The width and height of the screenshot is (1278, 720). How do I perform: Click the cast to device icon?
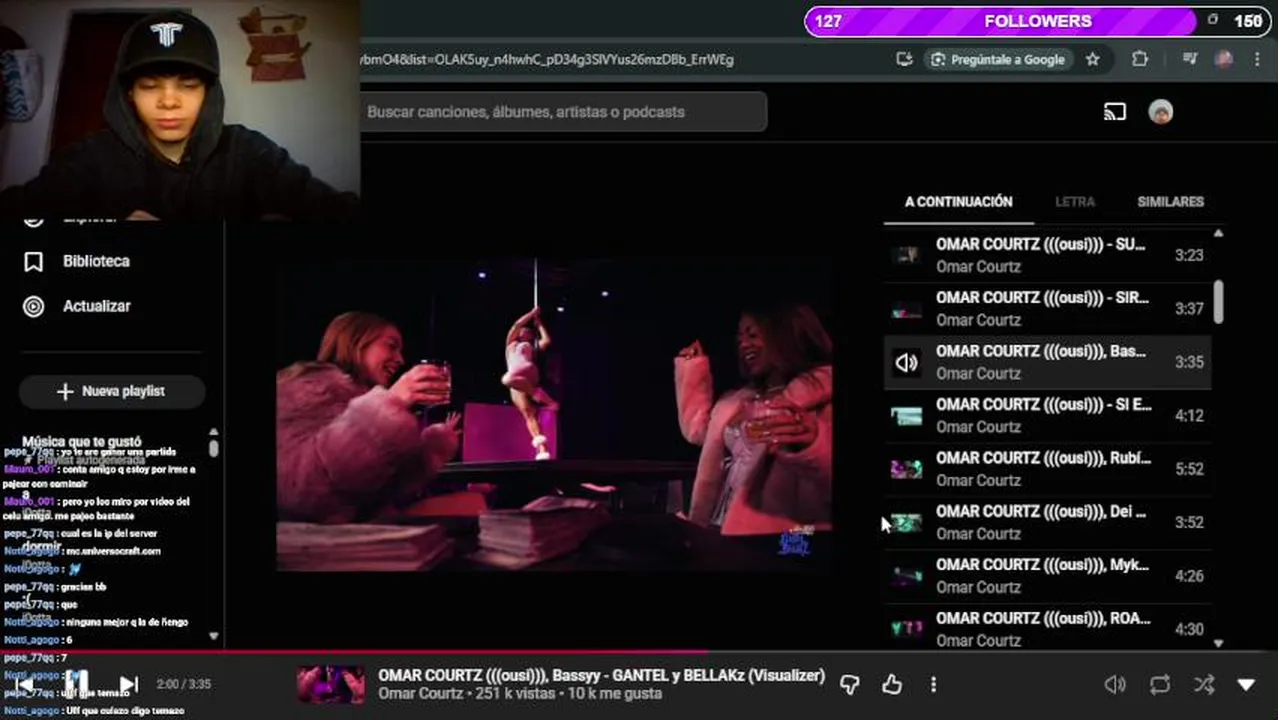coord(1115,112)
